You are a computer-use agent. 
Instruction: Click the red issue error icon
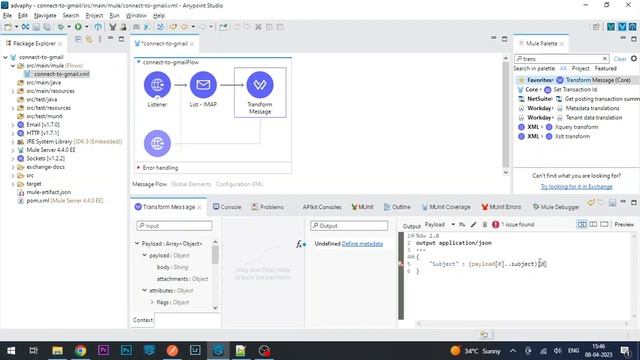(496, 224)
